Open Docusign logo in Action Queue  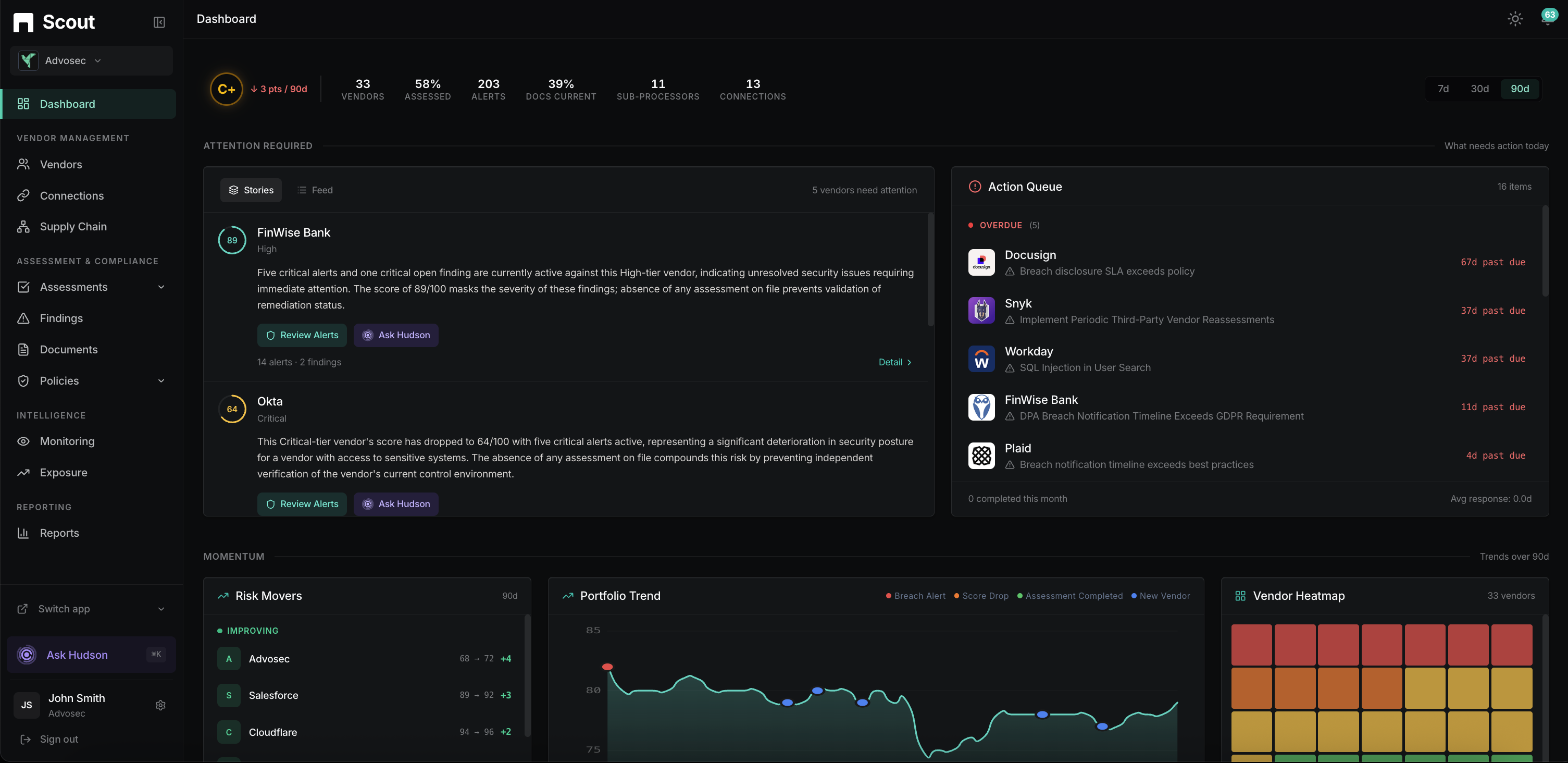pos(982,263)
